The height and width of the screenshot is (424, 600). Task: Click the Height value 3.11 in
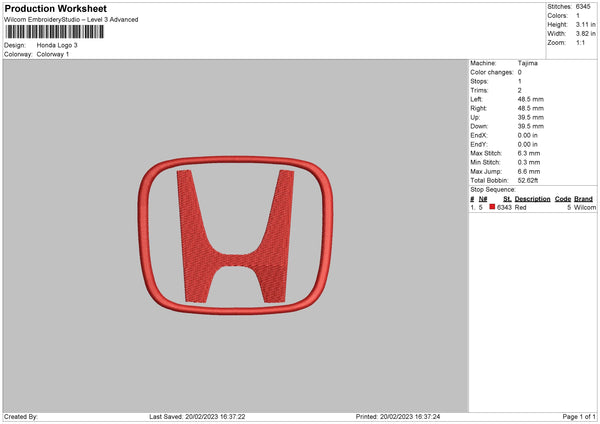pyautogui.click(x=585, y=24)
